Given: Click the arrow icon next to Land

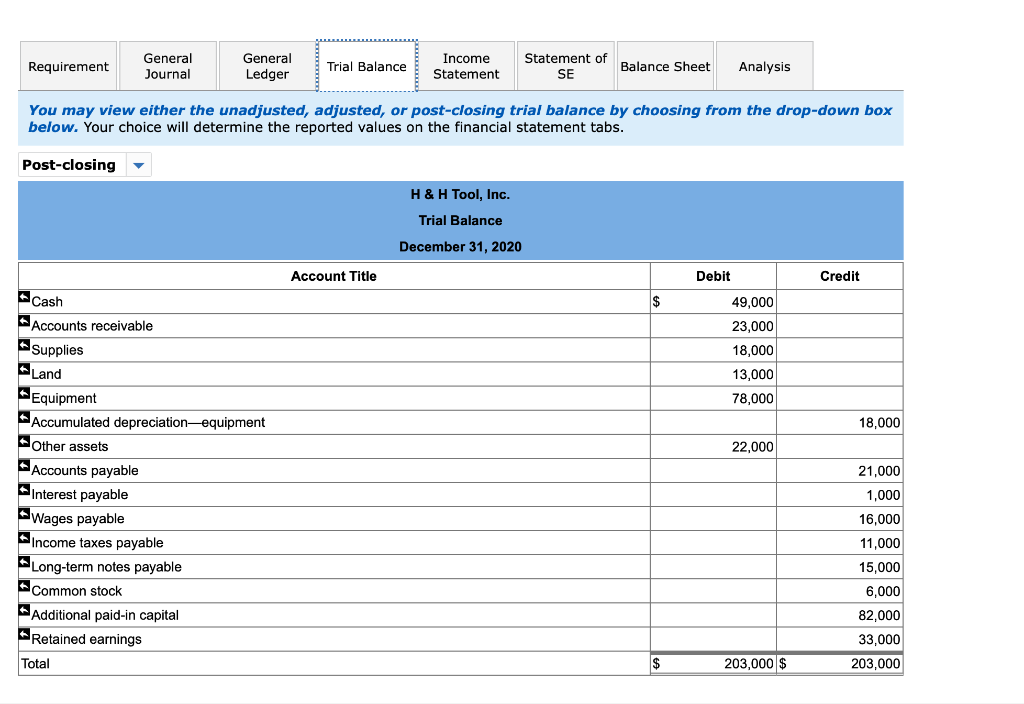Looking at the screenshot, I should pos(23,369).
